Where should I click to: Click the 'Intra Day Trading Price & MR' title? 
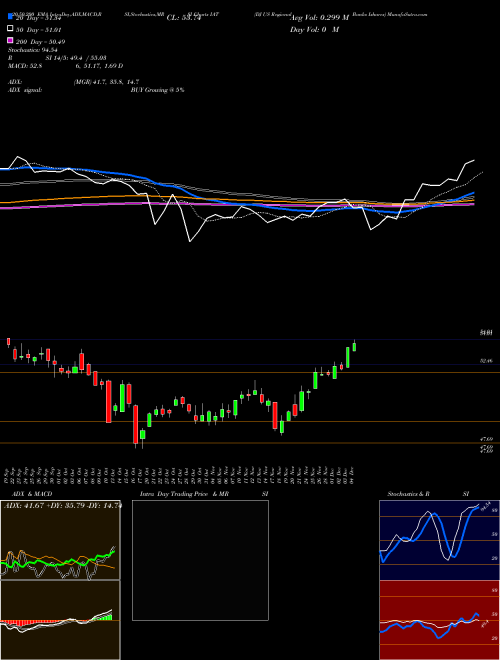pos(184,494)
